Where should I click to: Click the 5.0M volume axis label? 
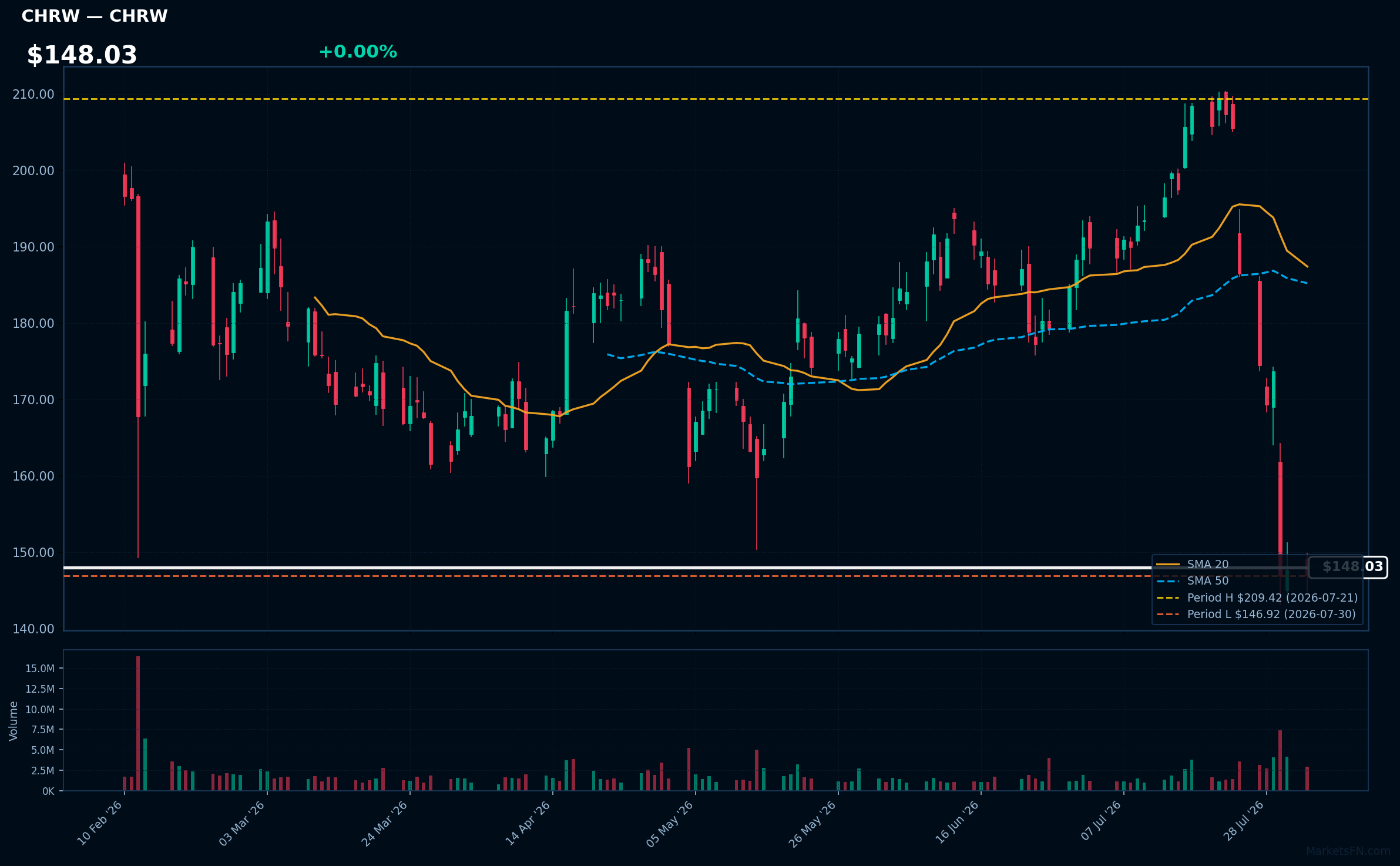click(x=43, y=750)
